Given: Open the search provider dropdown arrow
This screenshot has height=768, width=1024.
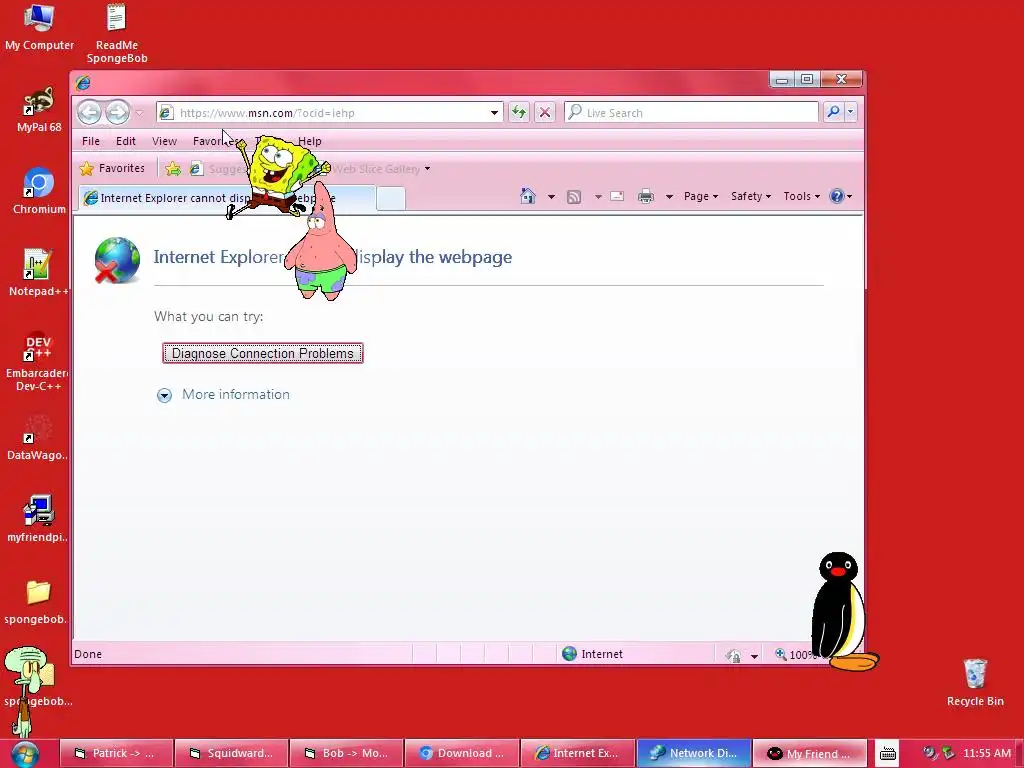Looking at the screenshot, I should point(850,112).
